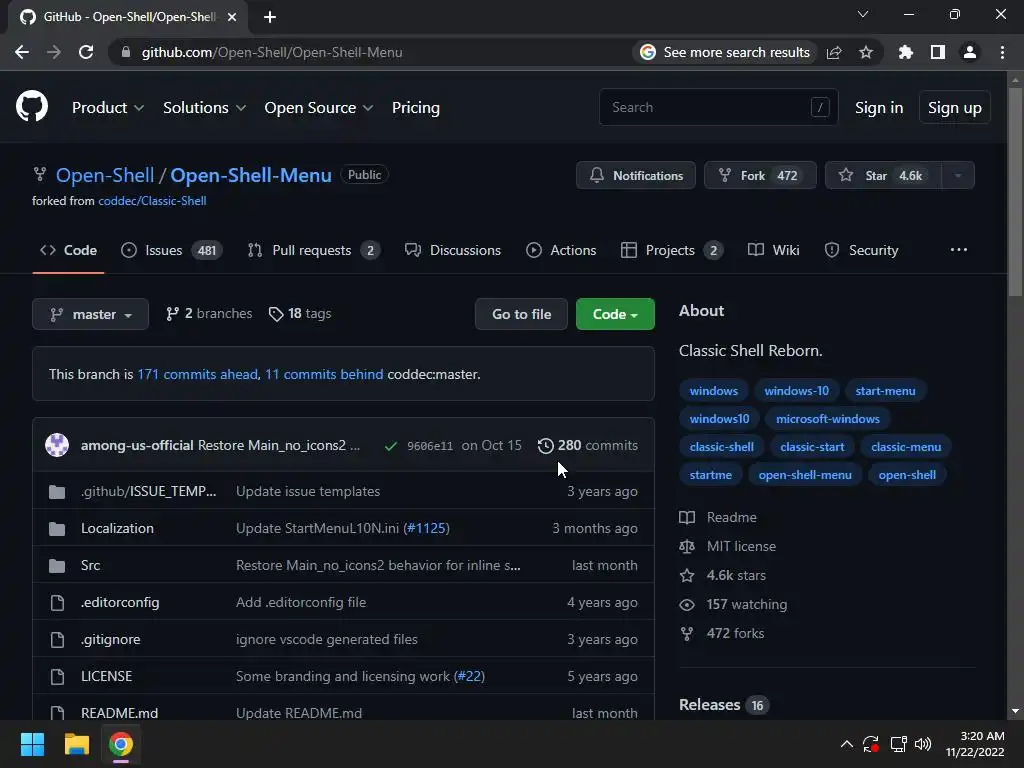Open the Chrome profile avatar icon
The height and width of the screenshot is (768, 1024).
[970, 52]
